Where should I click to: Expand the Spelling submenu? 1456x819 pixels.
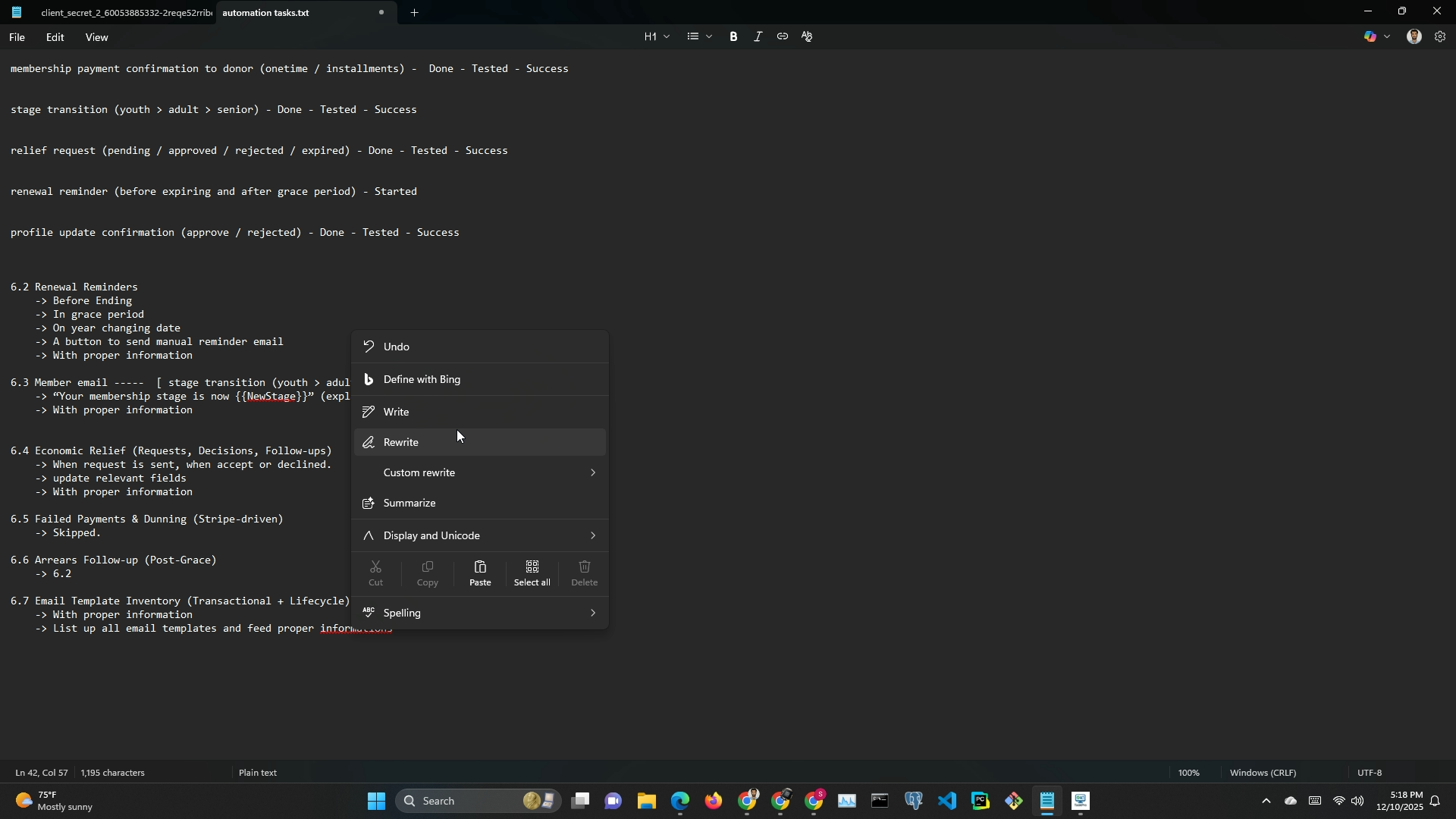480,613
